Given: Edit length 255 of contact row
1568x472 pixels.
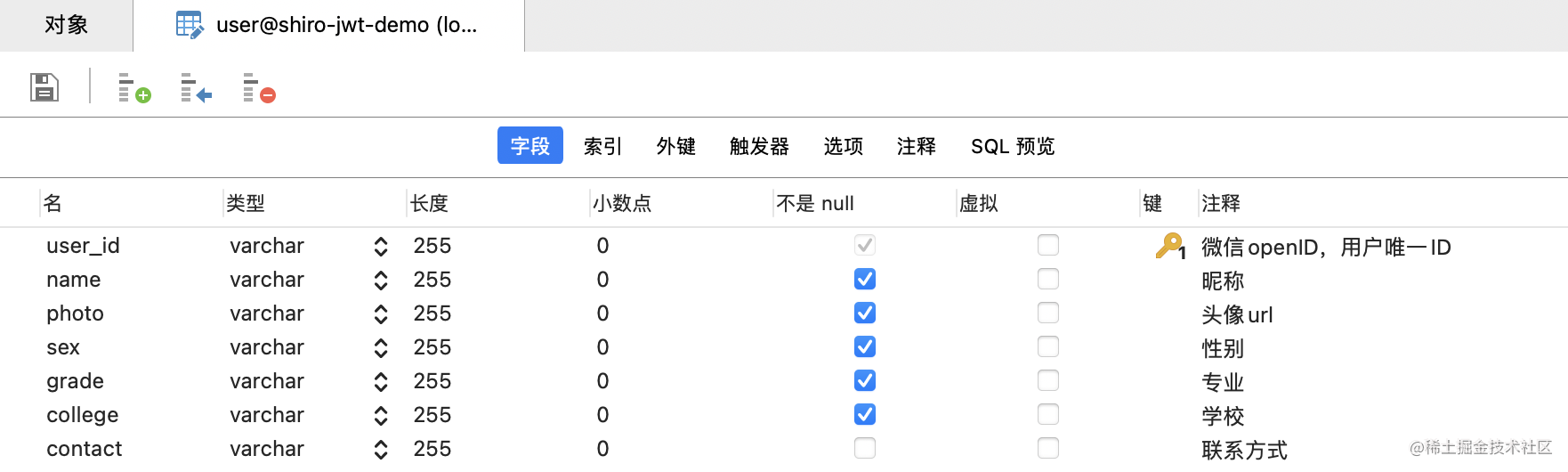Looking at the screenshot, I should tap(432, 449).
